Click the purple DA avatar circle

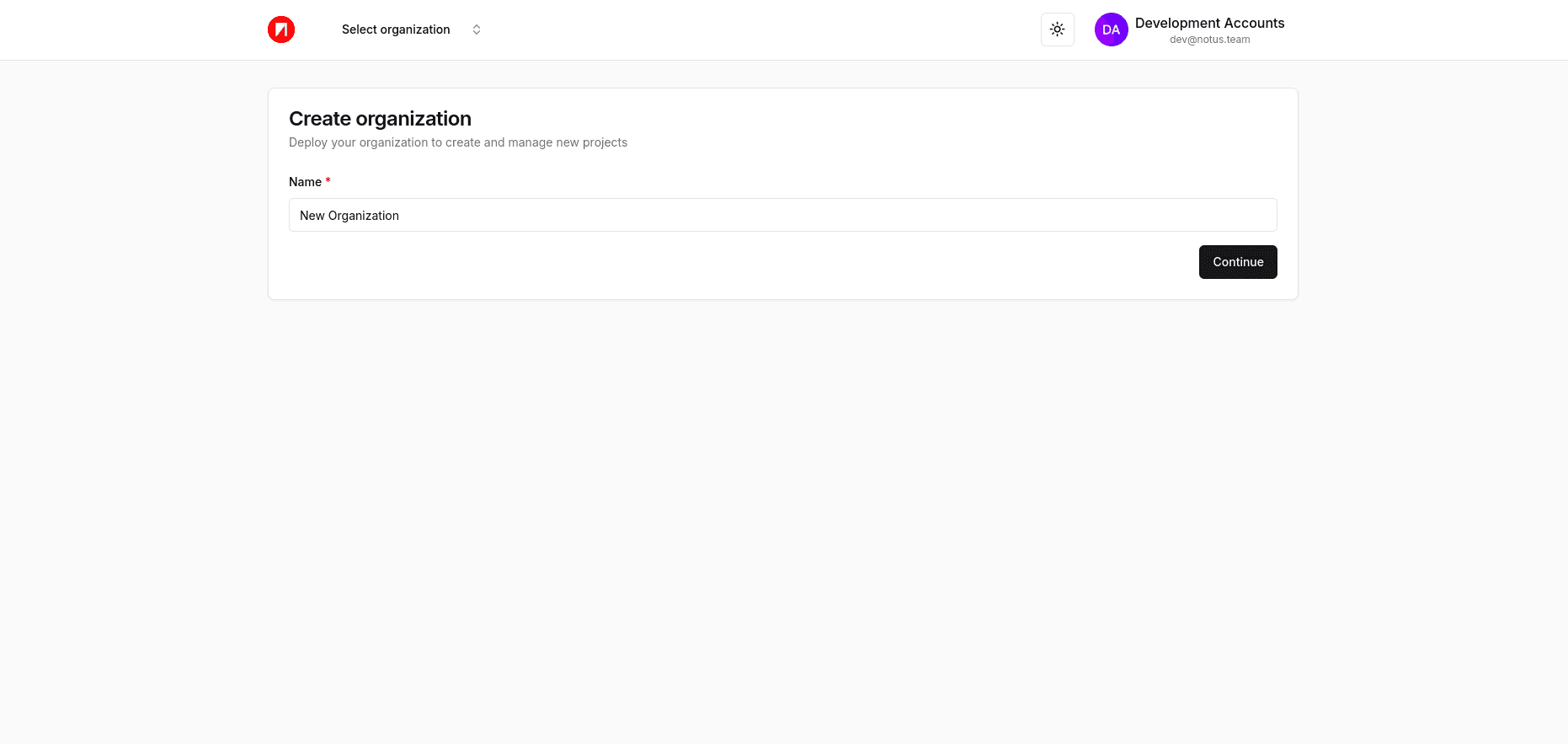(1111, 29)
